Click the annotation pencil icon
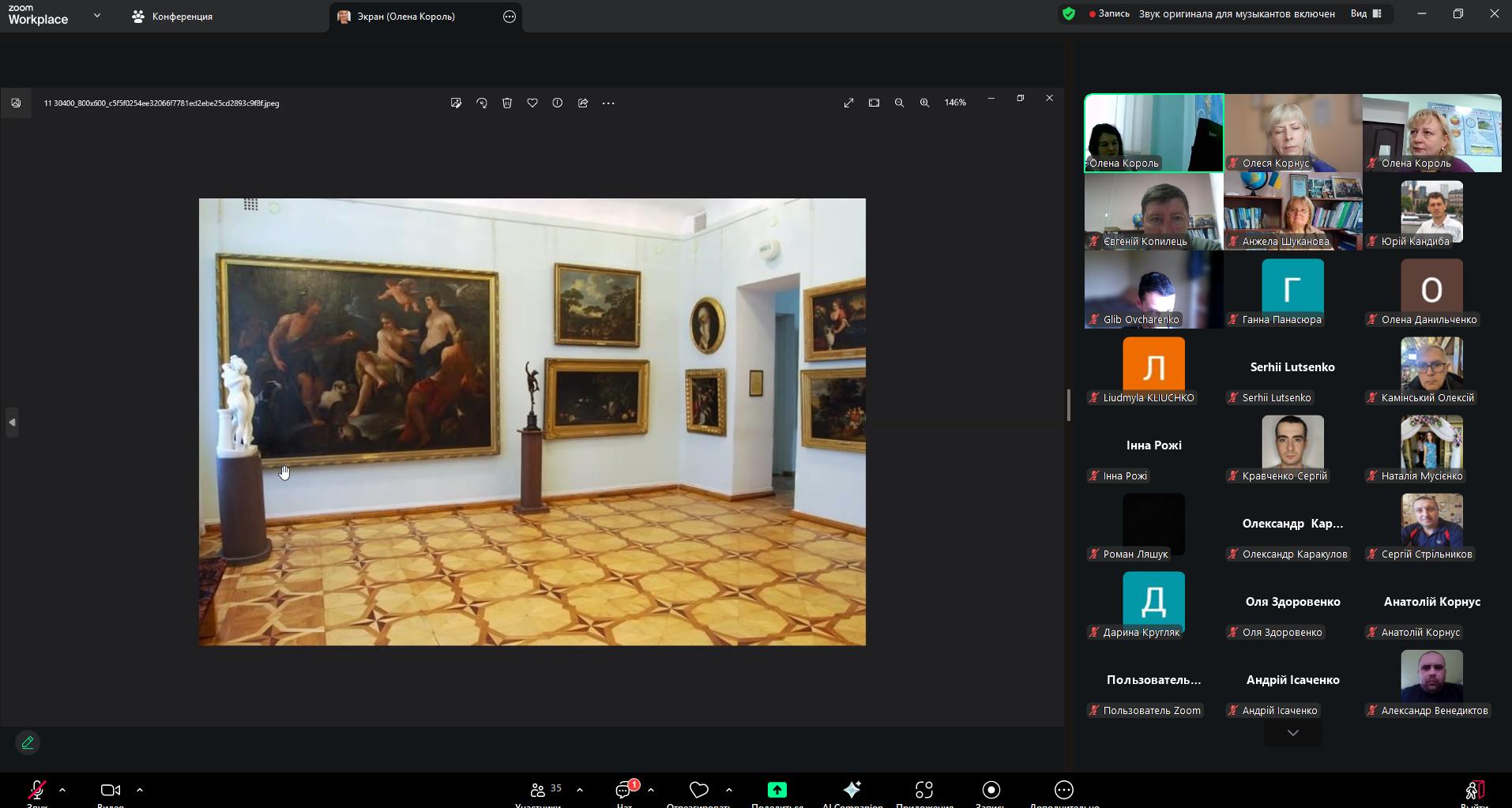The height and width of the screenshot is (808, 1512). pos(28,742)
